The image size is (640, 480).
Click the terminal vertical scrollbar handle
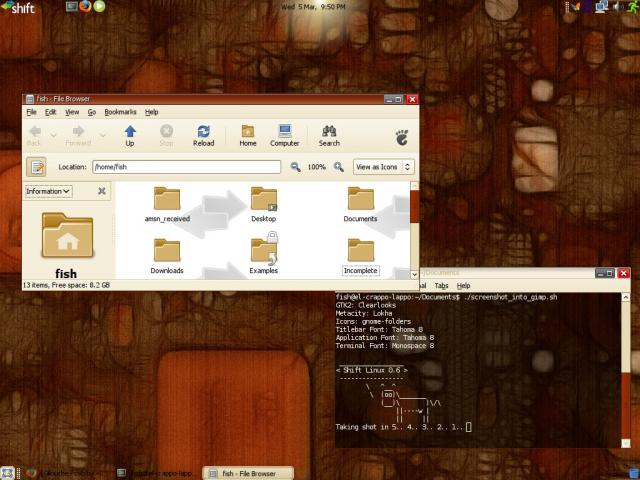(x=625, y=405)
